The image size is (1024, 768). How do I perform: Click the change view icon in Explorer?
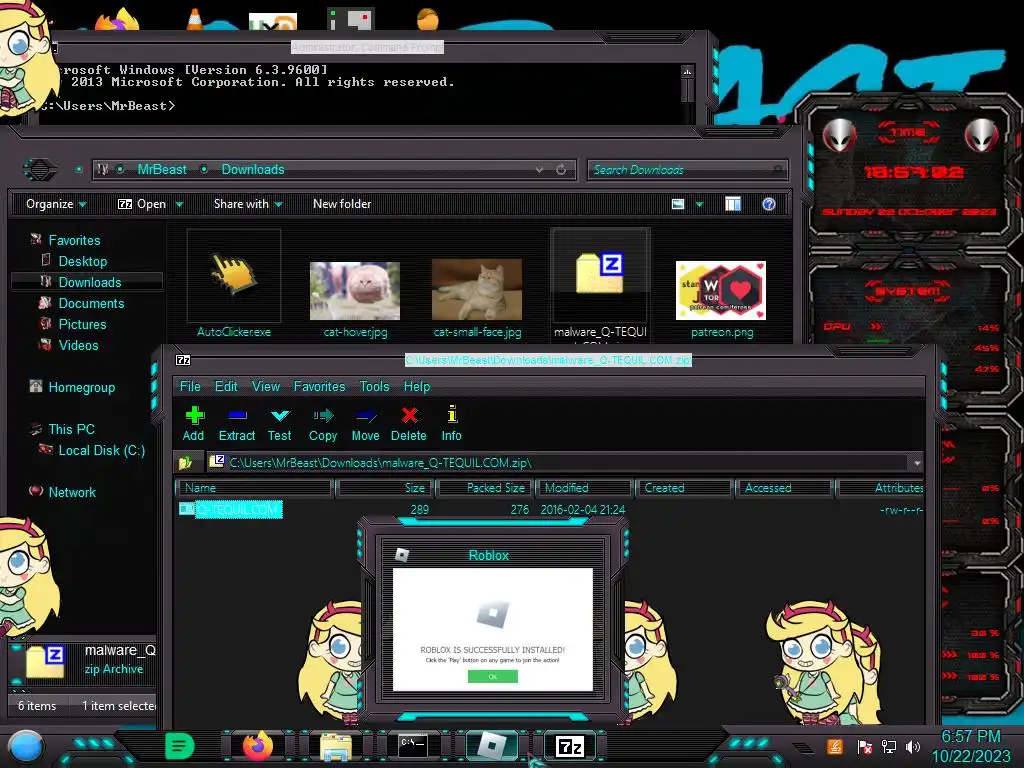click(678, 204)
